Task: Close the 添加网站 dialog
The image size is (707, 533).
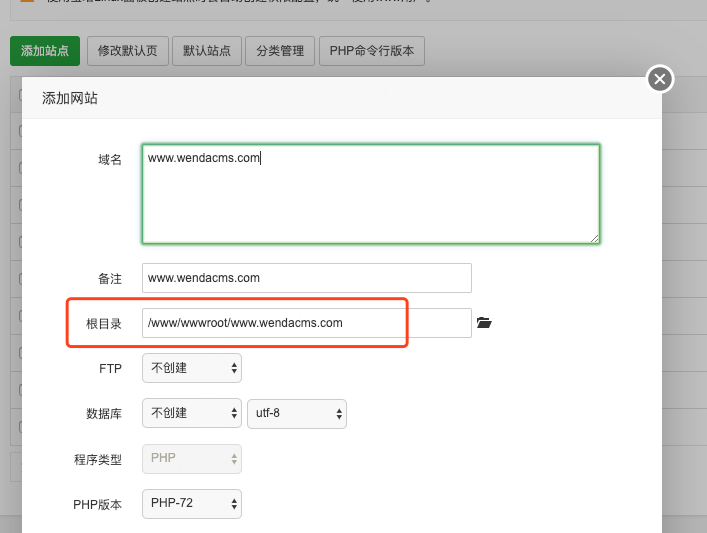Action: [660, 79]
